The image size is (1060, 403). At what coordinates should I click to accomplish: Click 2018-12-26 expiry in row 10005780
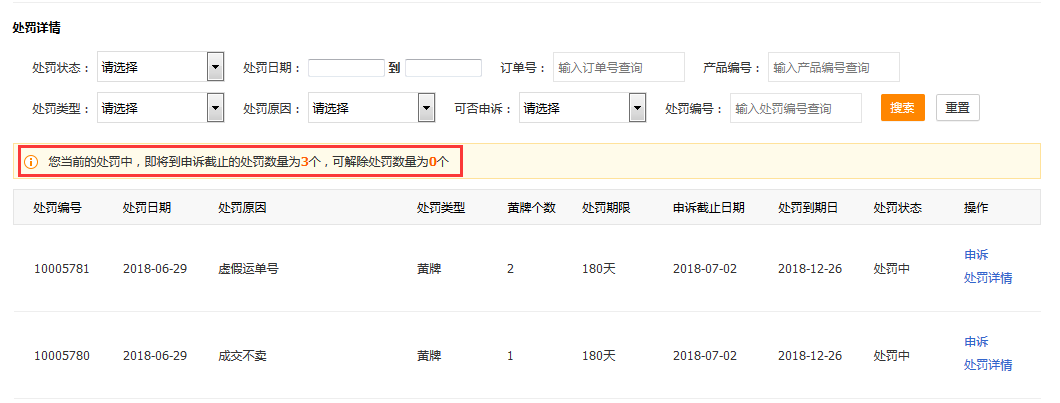[810, 355]
